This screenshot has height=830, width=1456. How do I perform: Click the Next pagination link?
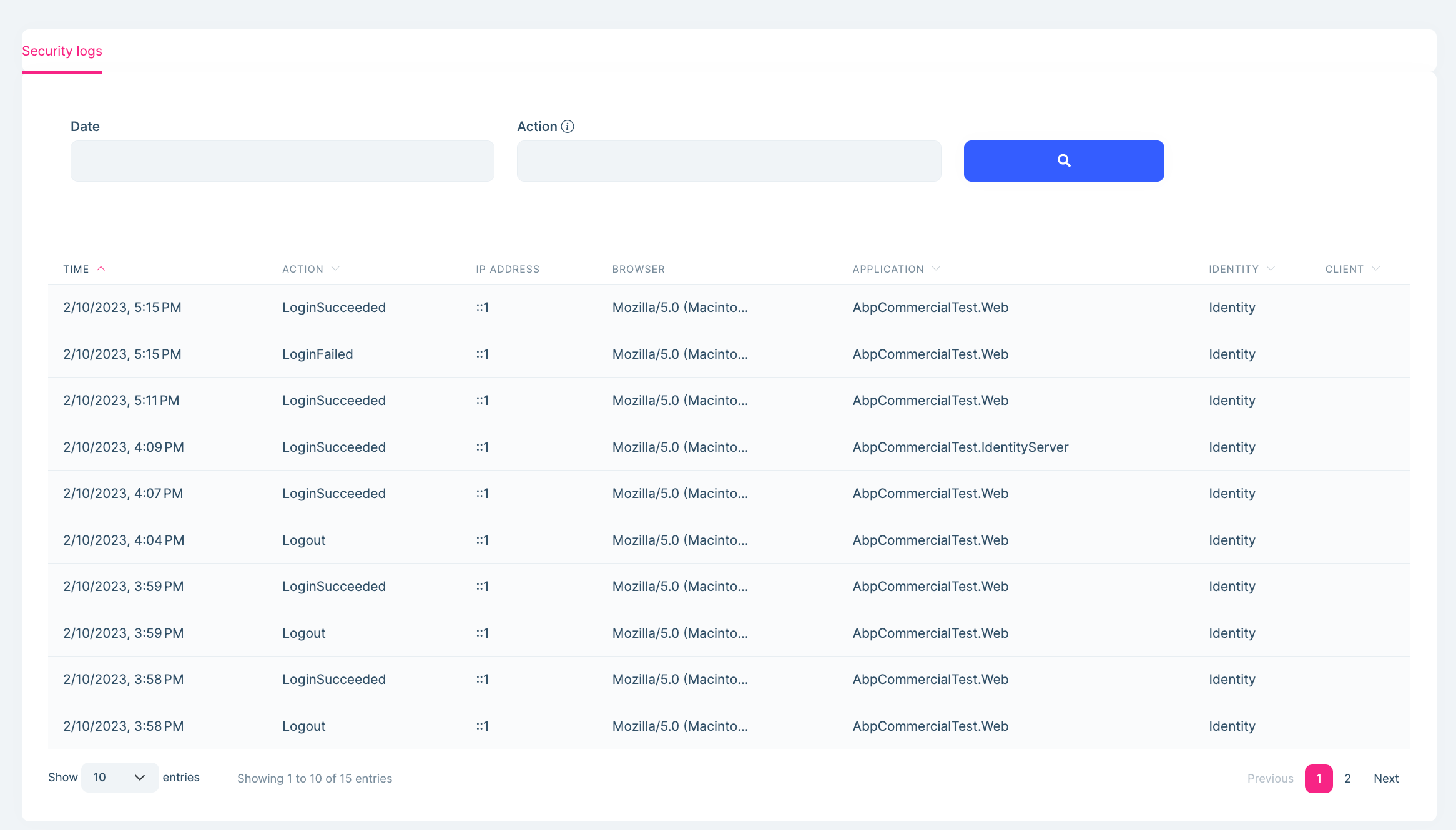coord(1386,778)
